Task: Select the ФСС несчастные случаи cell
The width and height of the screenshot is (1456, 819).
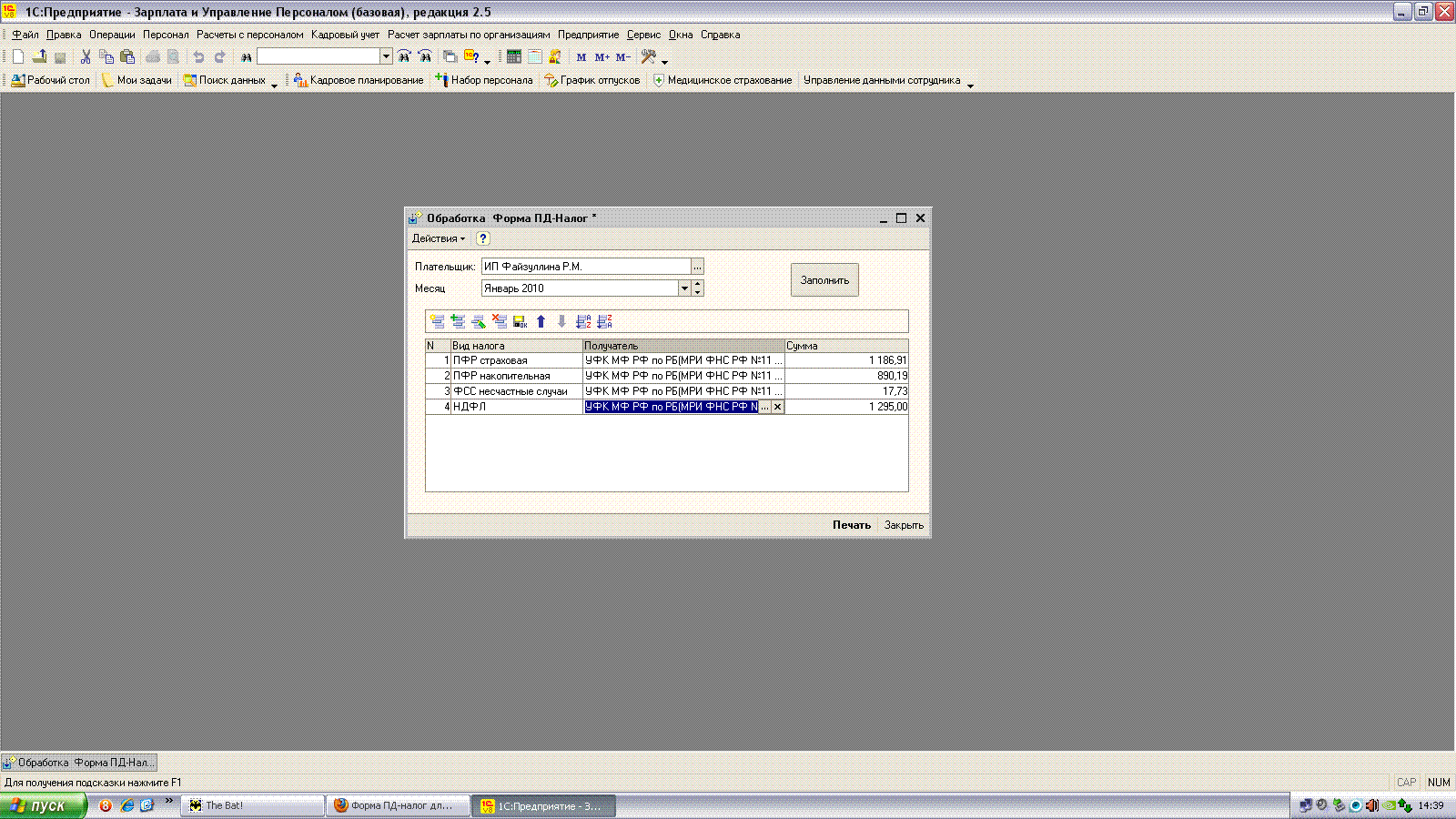Action: click(516, 391)
